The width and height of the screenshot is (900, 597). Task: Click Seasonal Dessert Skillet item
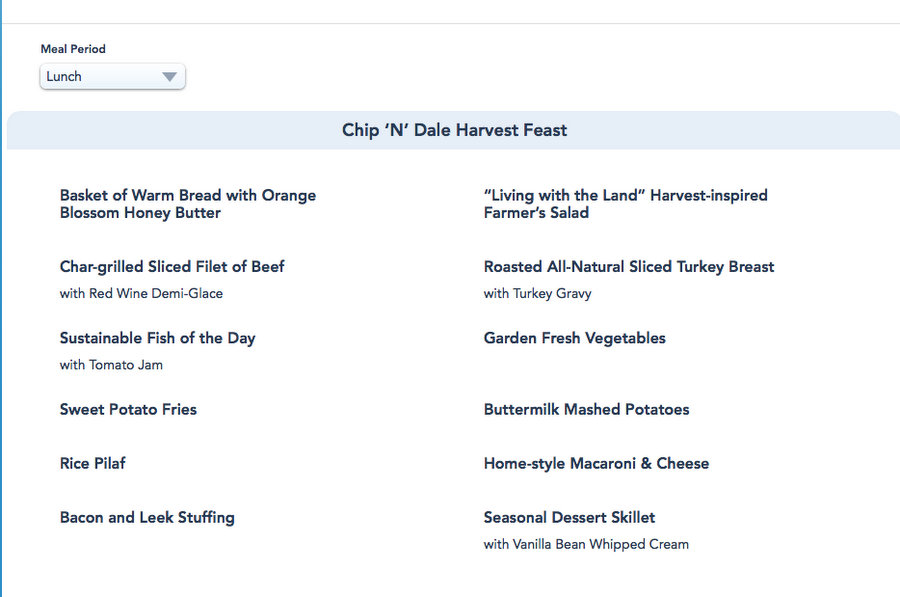[x=569, y=517]
